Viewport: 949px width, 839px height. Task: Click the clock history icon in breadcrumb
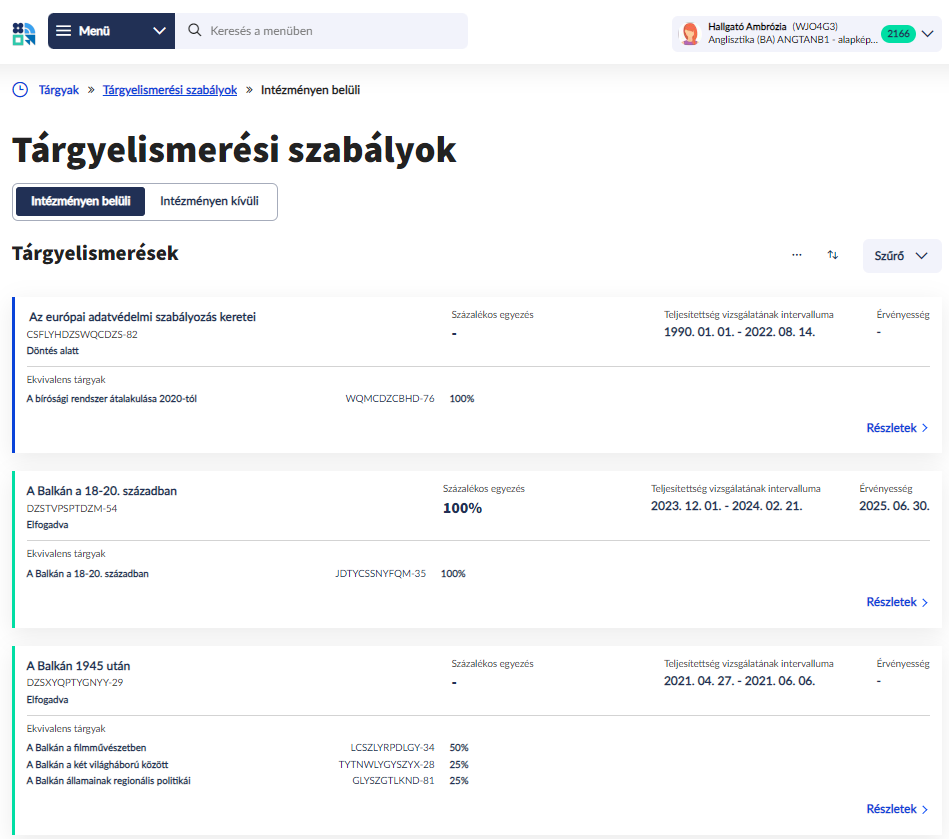point(20,90)
